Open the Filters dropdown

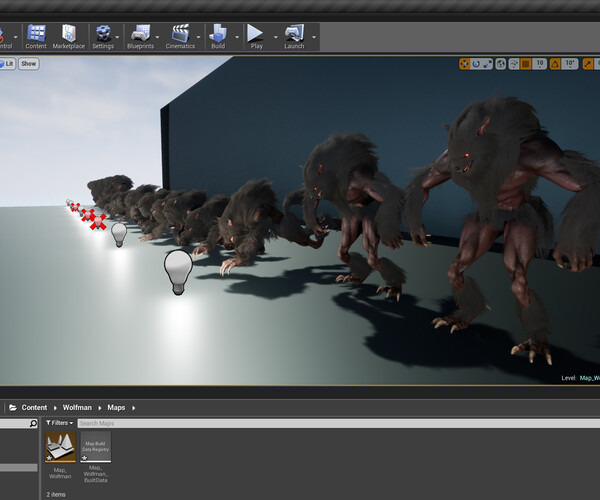click(59, 423)
